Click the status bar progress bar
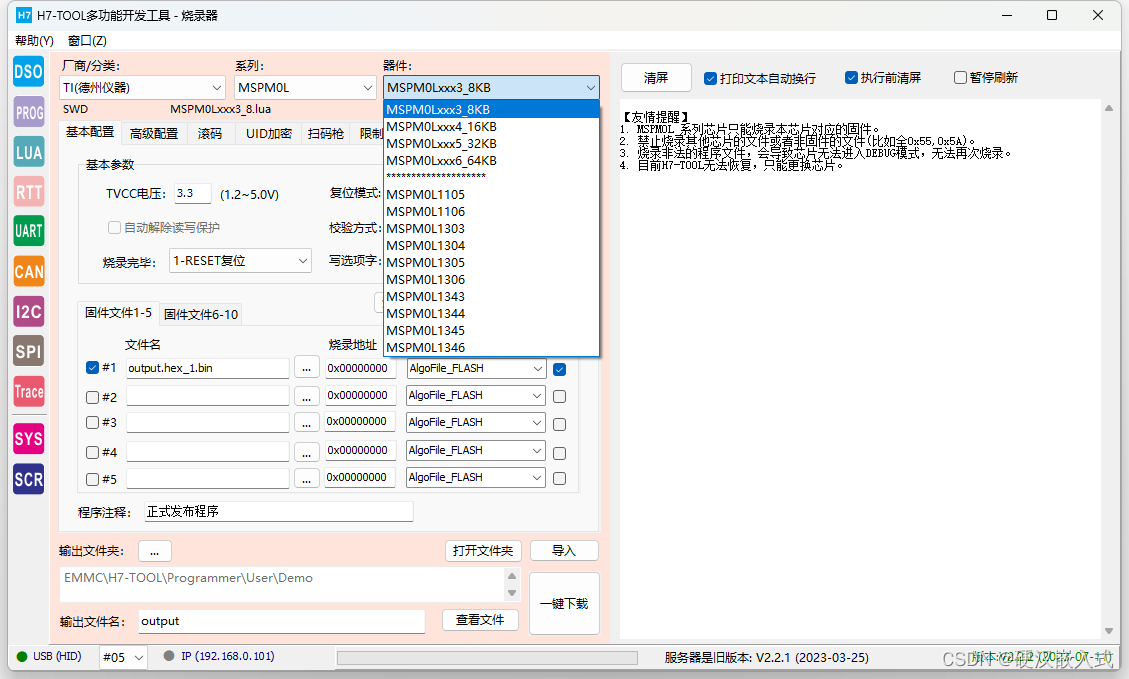 (x=487, y=657)
